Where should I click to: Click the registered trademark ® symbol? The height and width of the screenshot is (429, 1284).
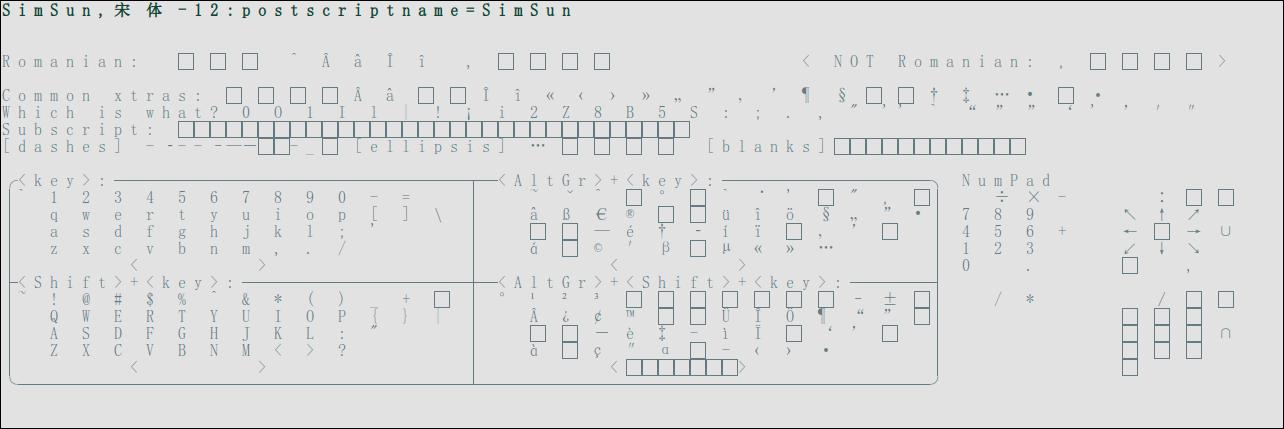(630, 214)
